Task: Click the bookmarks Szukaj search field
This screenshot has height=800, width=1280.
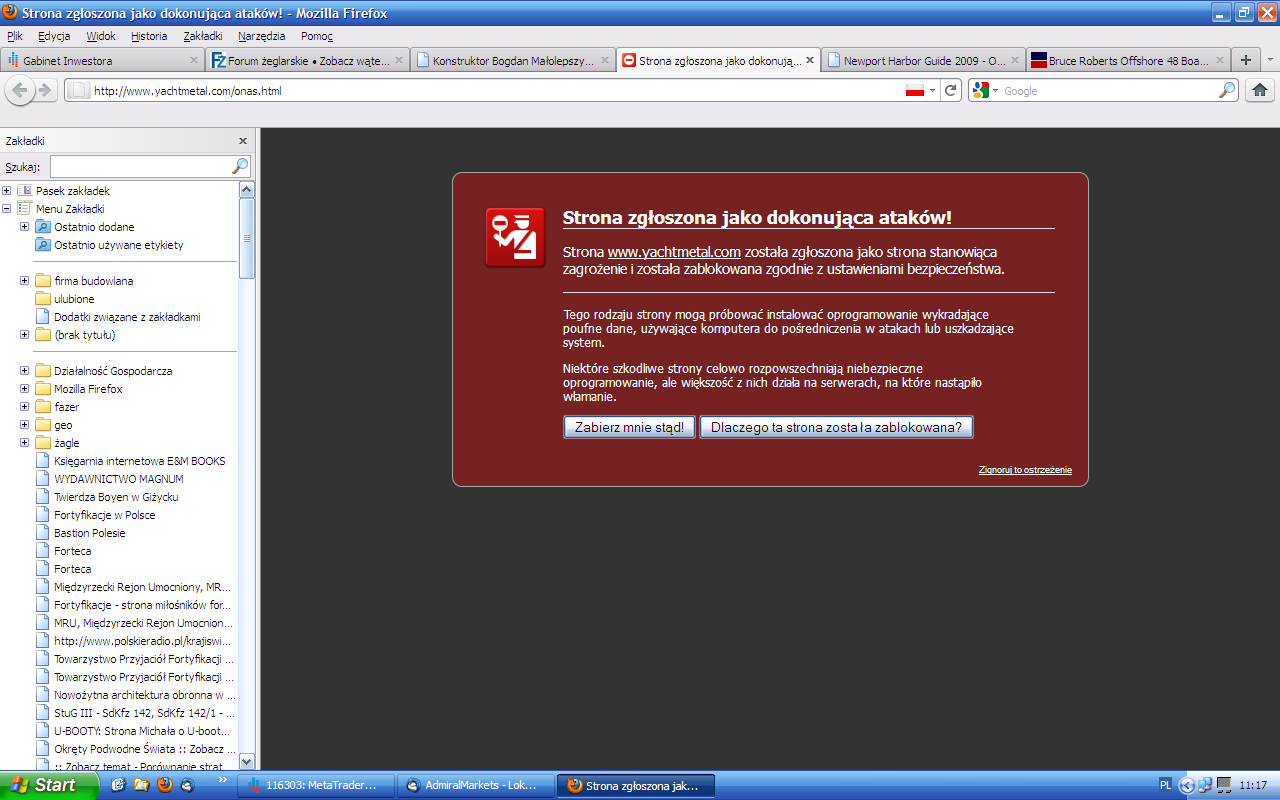Action: coord(141,166)
